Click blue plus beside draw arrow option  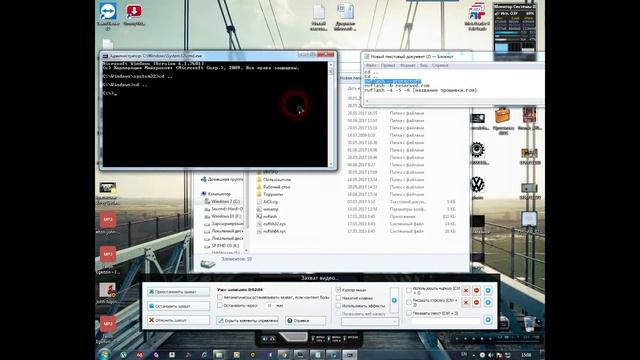click(488, 302)
